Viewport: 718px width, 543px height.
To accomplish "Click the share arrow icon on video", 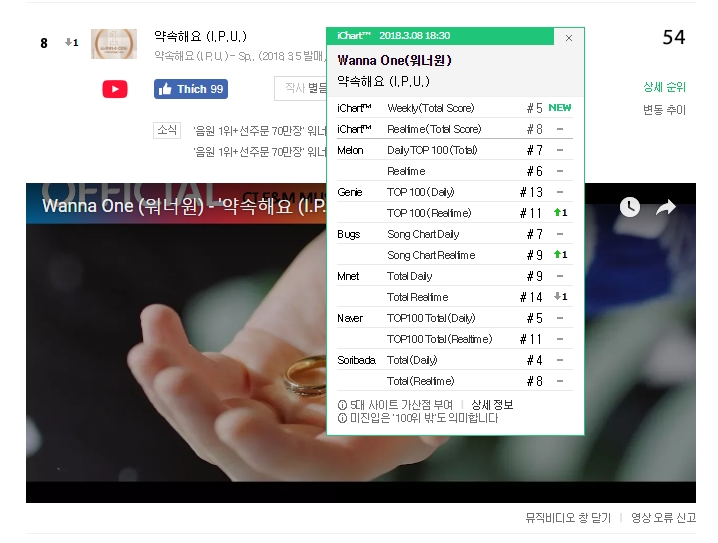I will tap(666, 207).
